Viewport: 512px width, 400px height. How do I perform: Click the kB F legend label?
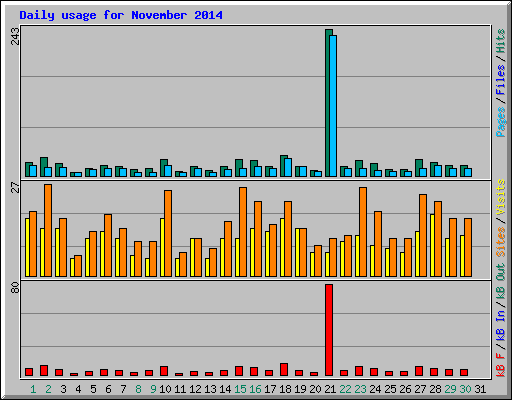tap(501, 365)
